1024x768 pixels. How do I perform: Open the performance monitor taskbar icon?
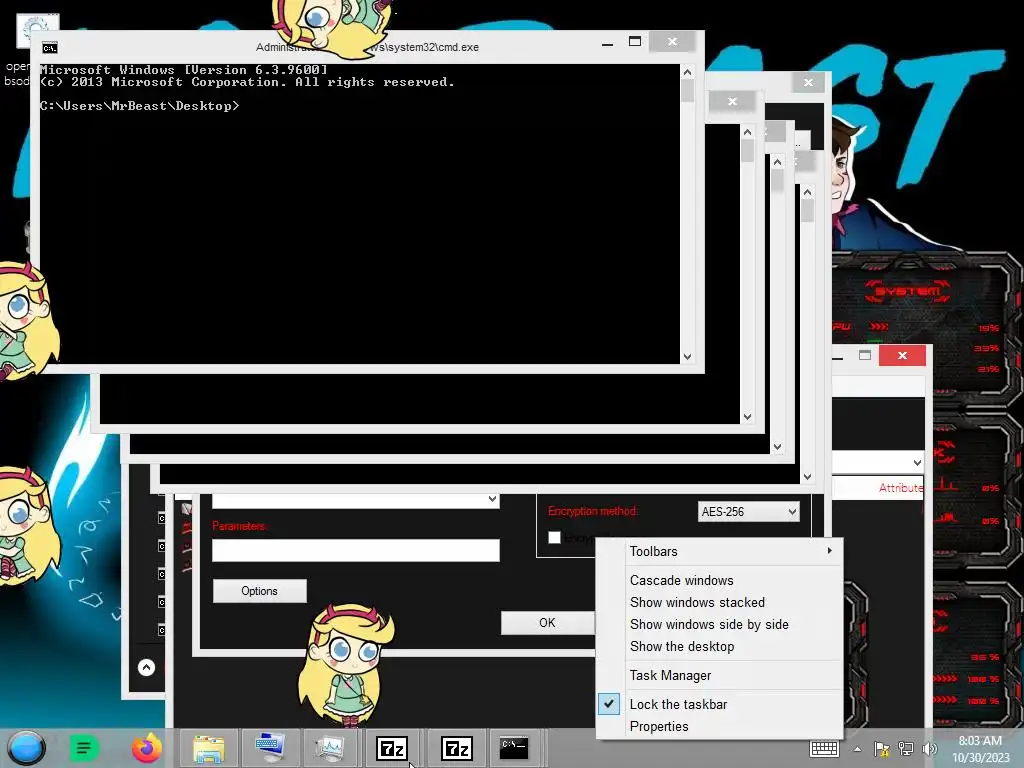pos(330,748)
